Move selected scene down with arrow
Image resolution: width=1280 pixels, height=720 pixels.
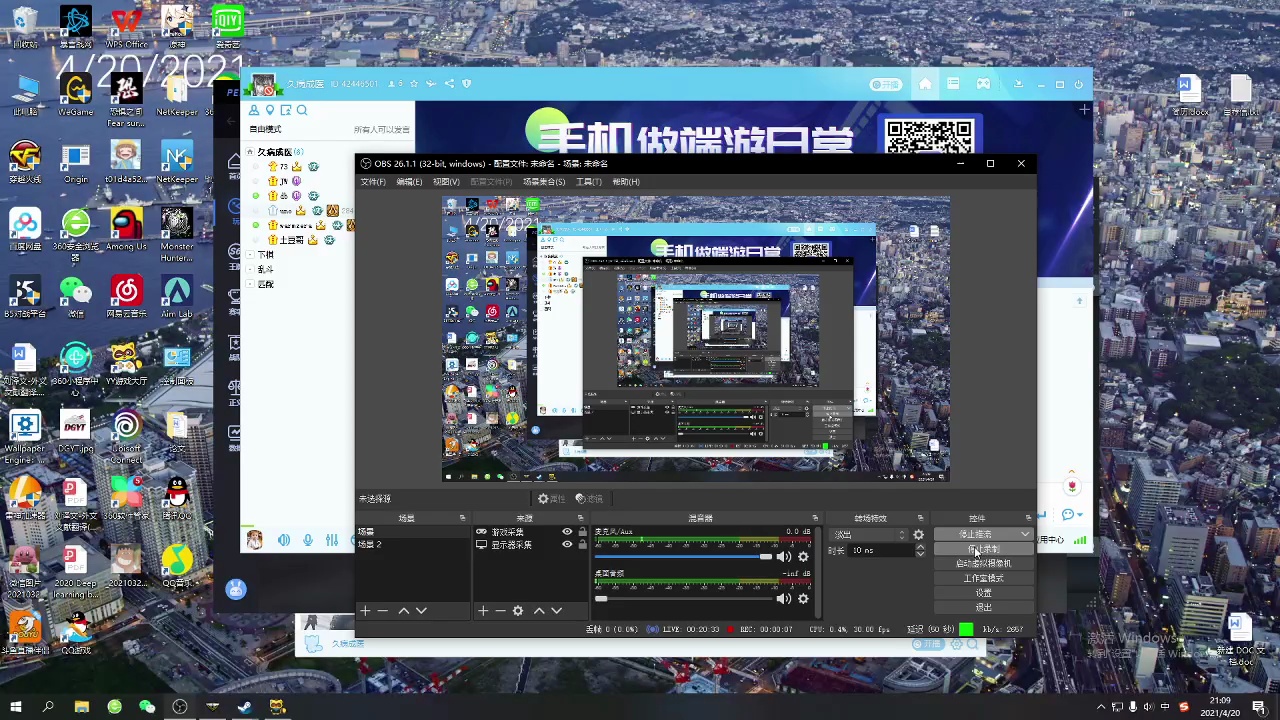pyautogui.click(x=421, y=611)
